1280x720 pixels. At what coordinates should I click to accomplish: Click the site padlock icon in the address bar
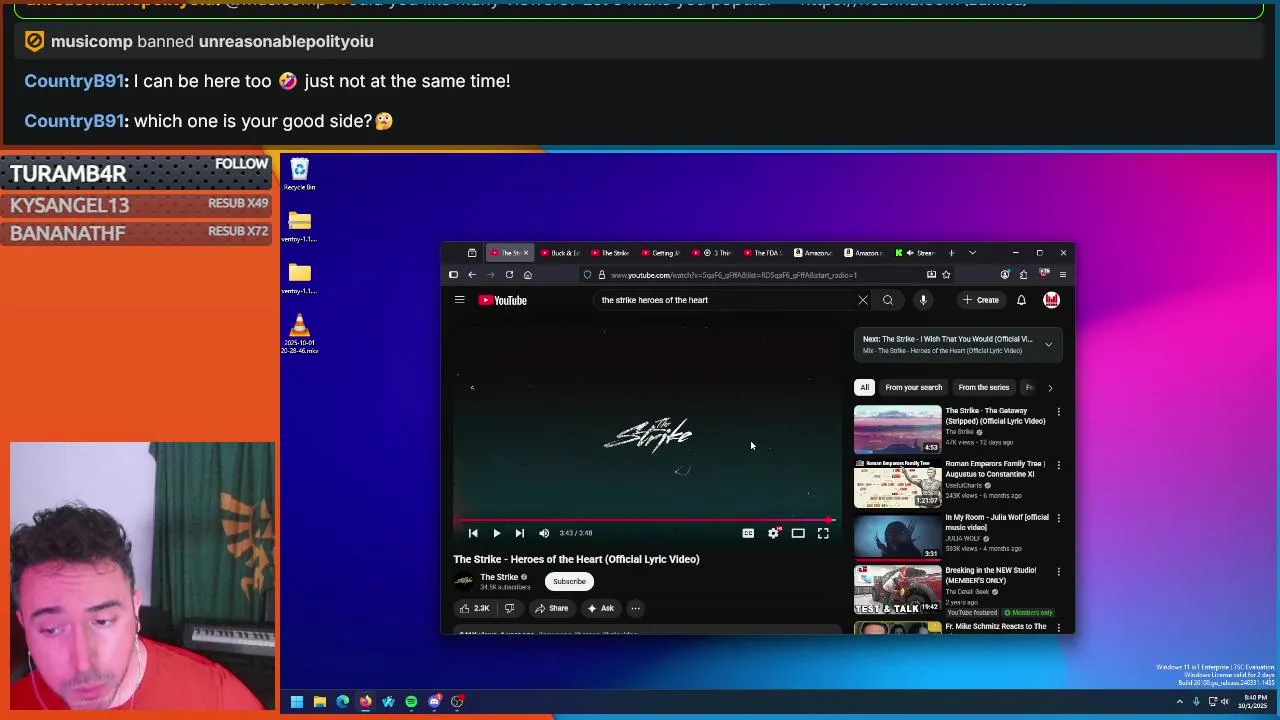pos(601,275)
